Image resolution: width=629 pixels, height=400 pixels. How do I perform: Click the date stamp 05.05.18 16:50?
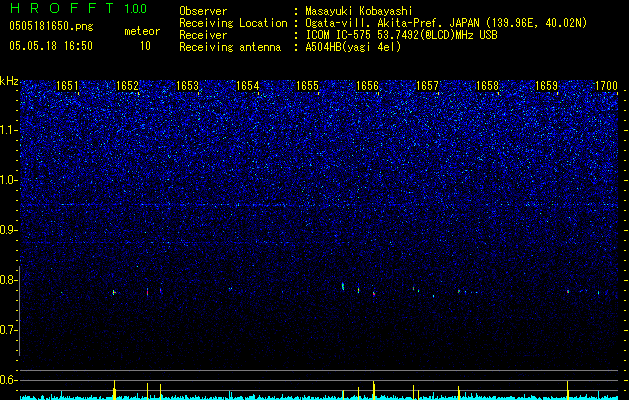pyautogui.click(x=51, y=46)
